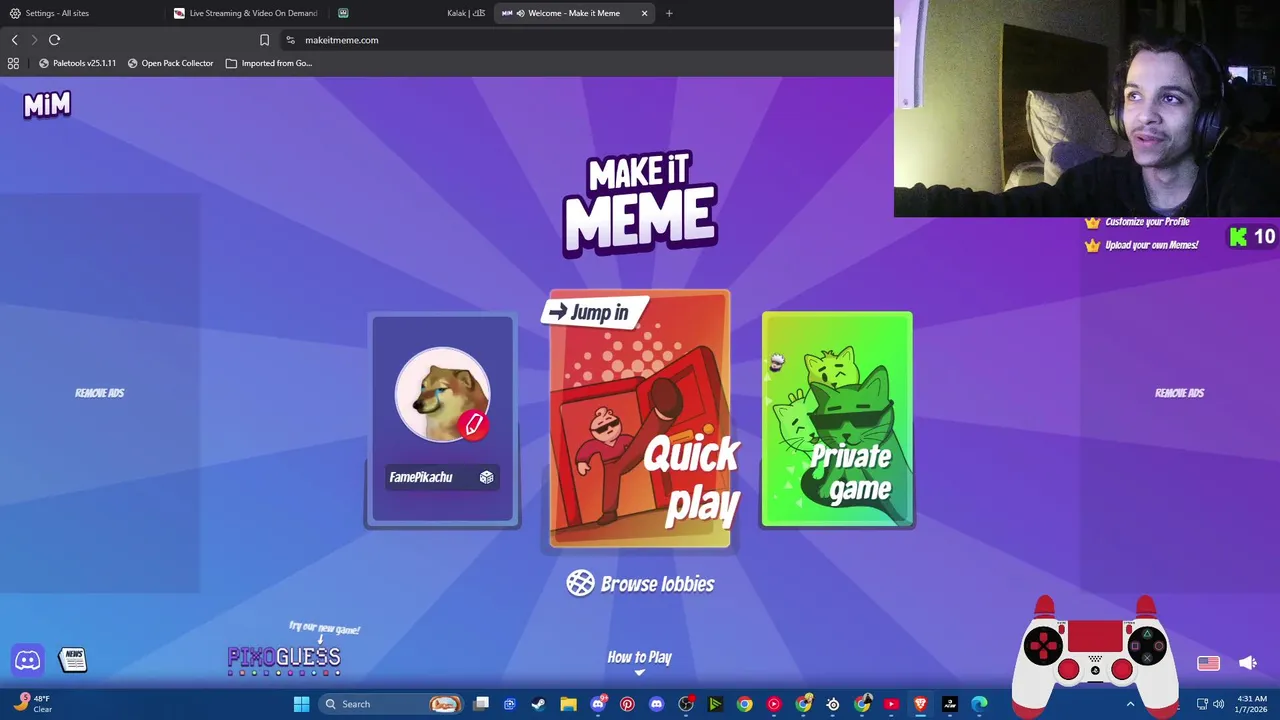
Task: Click the FamePikachu username field
Action: click(x=442, y=477)
